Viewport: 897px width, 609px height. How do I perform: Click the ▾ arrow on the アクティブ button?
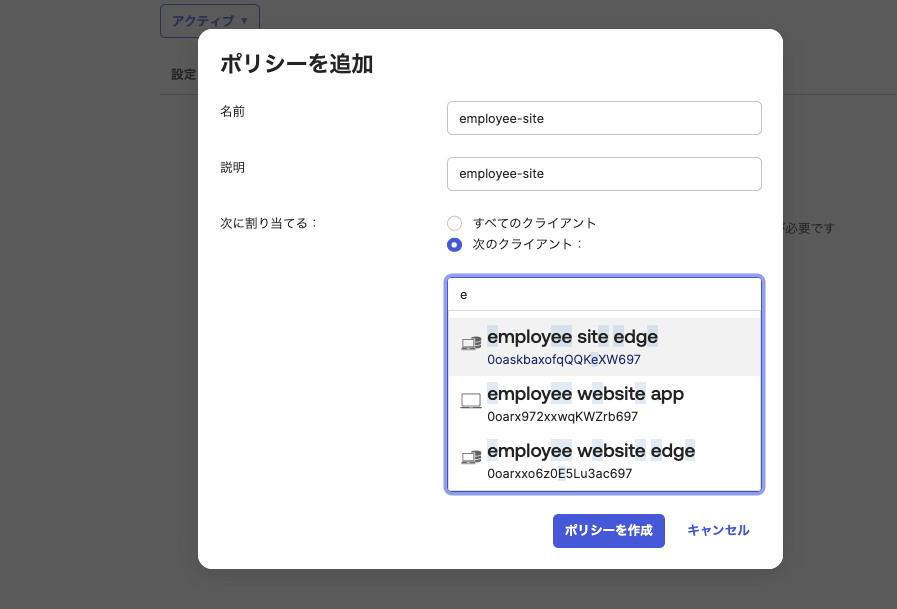point(246,20)
